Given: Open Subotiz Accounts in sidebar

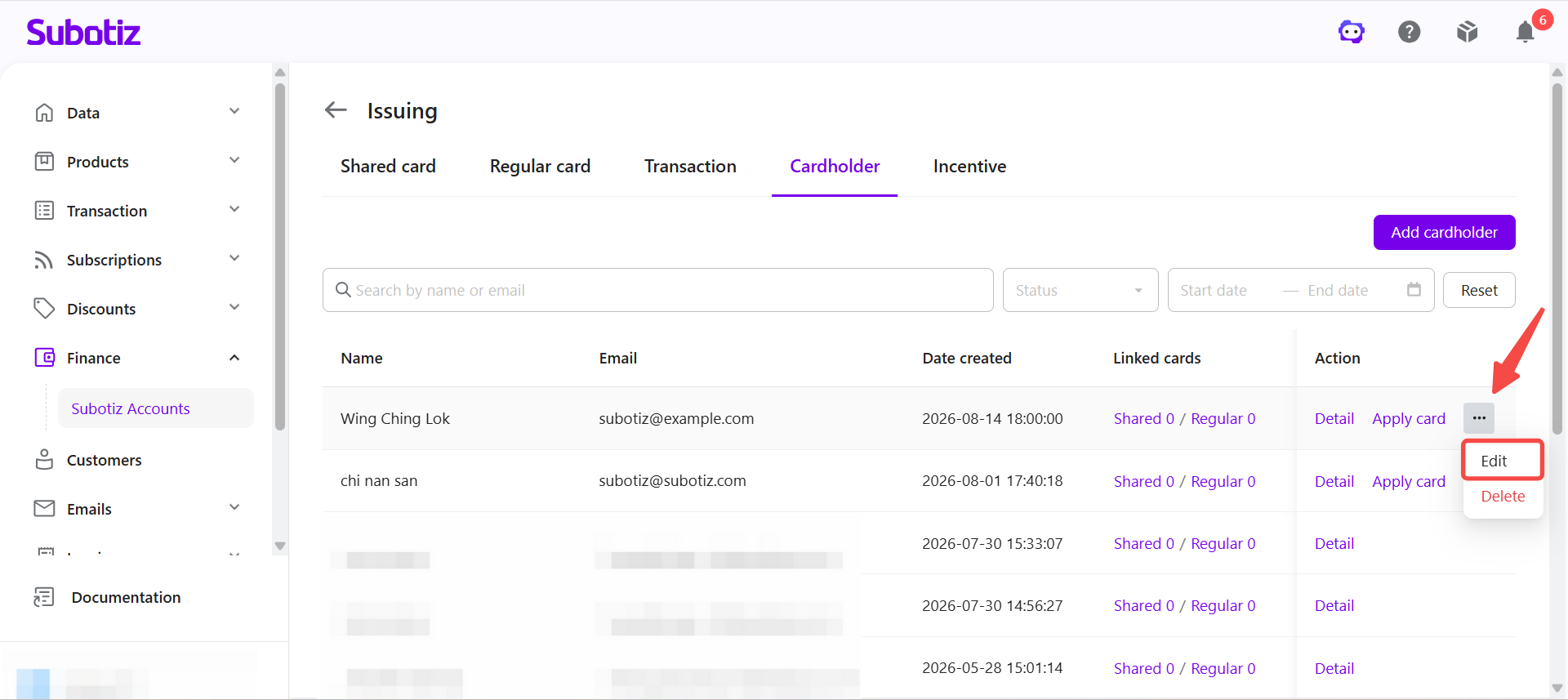Looking at the screenshot, I should pos(155,408).
